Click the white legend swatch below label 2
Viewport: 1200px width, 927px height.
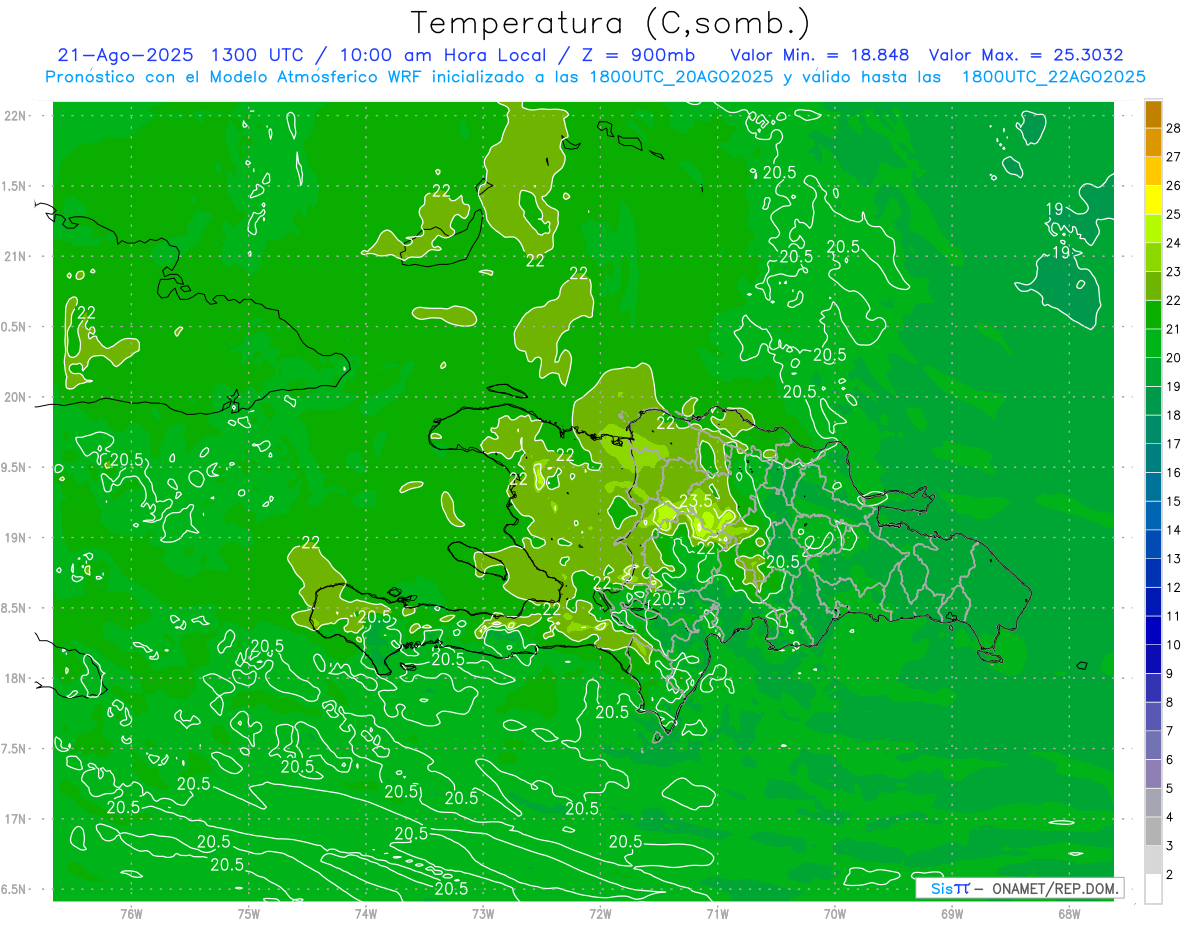coord(1153,889)
